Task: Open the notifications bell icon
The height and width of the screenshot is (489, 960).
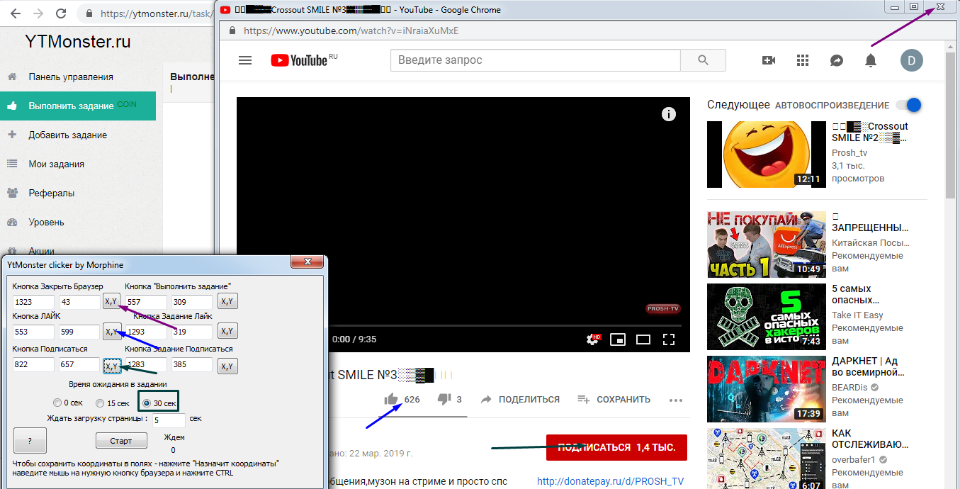Action: (871, 60)
